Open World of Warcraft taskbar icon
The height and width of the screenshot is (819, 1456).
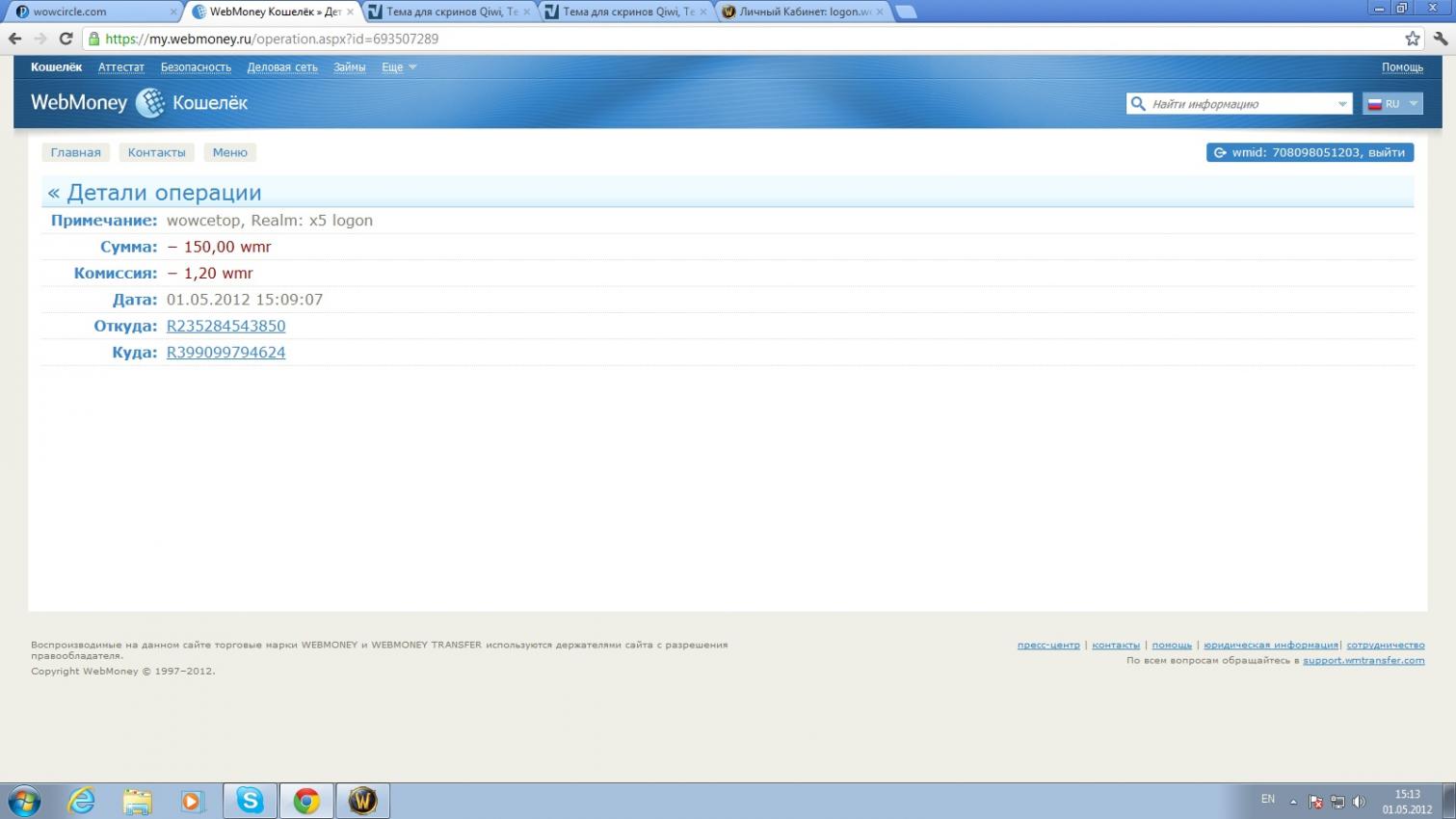362,801
